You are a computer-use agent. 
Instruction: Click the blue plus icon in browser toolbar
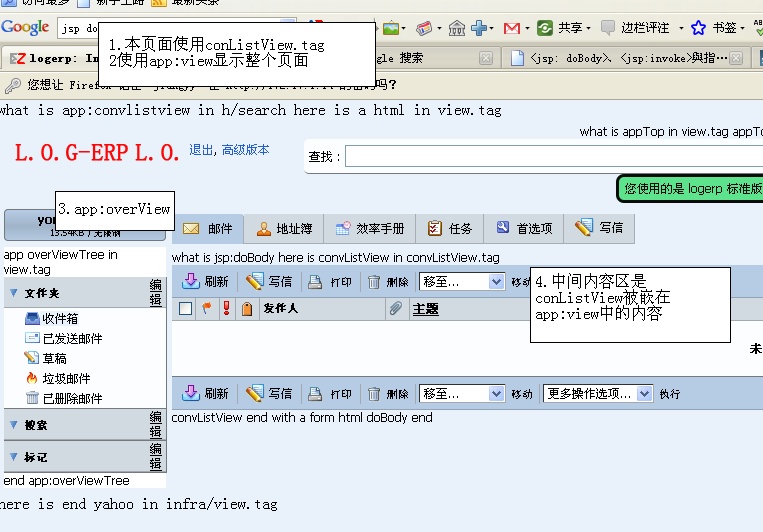[x=479, y=28]
